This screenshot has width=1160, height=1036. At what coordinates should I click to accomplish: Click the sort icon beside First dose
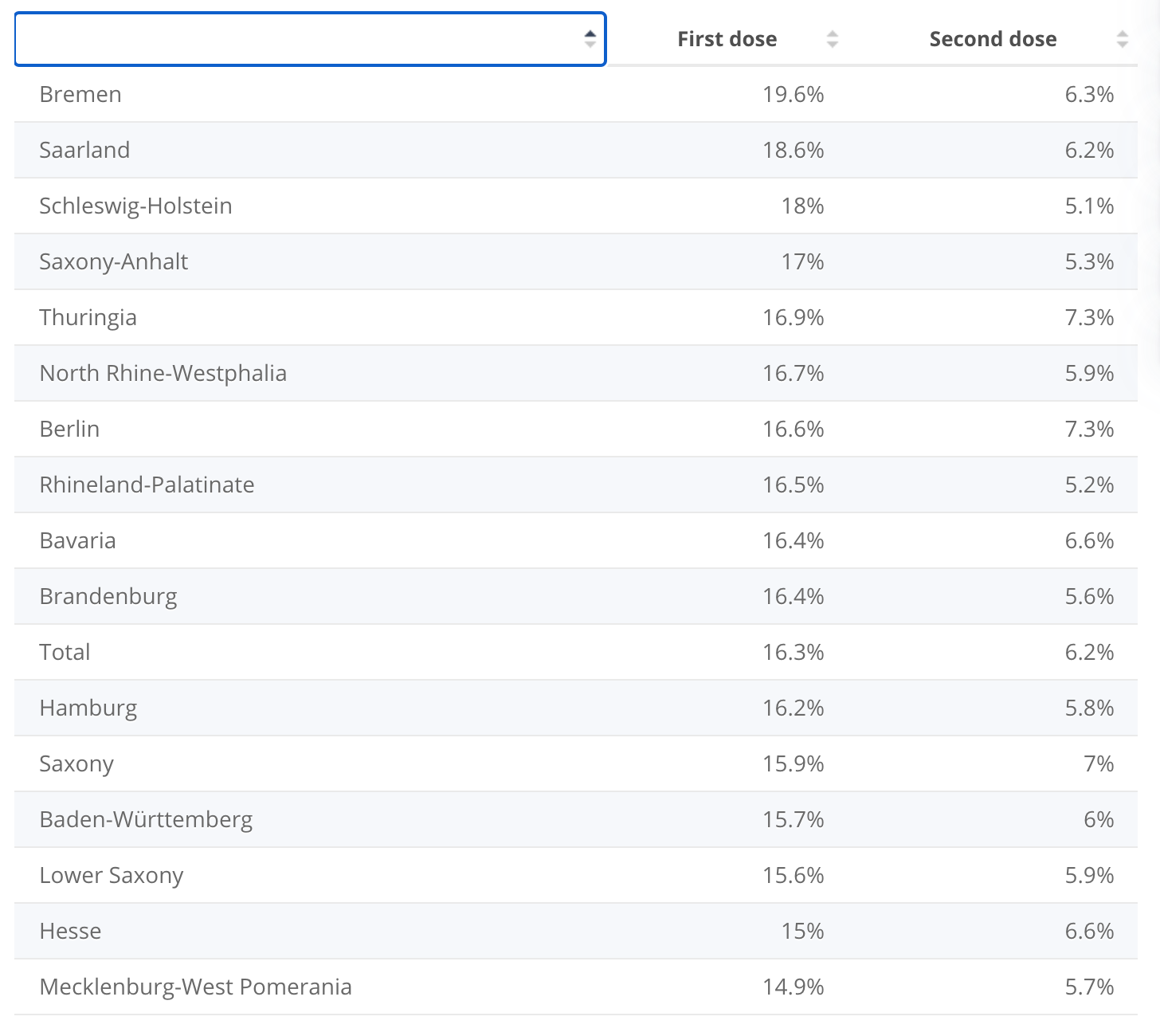832,39
